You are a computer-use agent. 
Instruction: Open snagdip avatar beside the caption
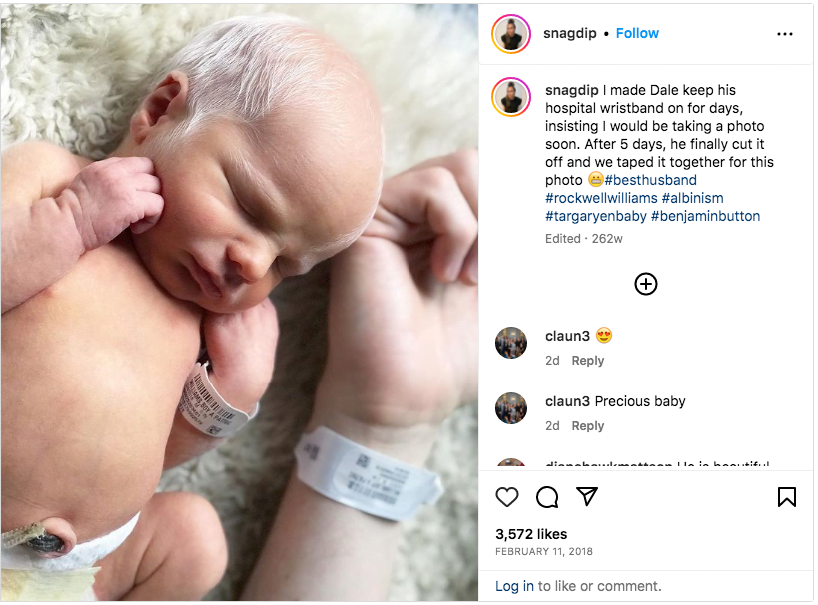(x=511, y=97)
